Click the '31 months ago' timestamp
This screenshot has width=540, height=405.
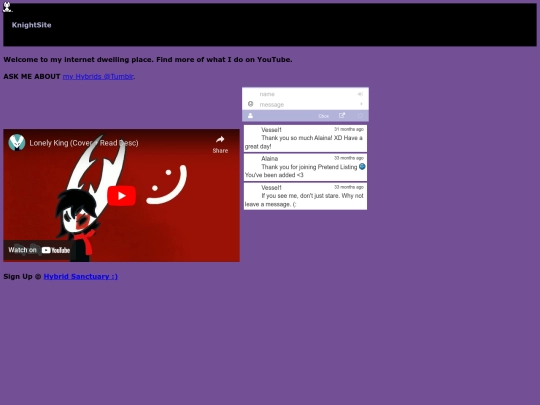pyautogui.click(x=349, y=129)
